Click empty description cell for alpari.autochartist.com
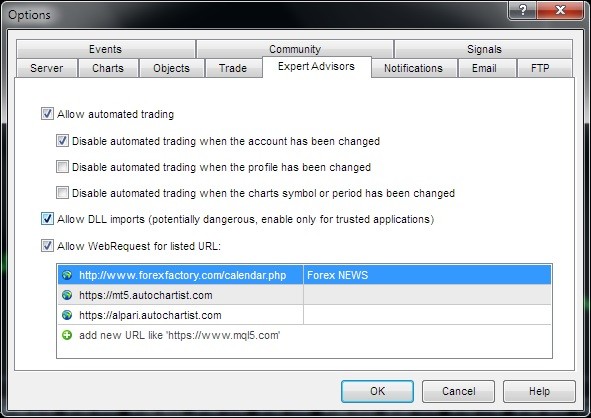This screenshot has height=418, width=591. click(x=427, y=315)
